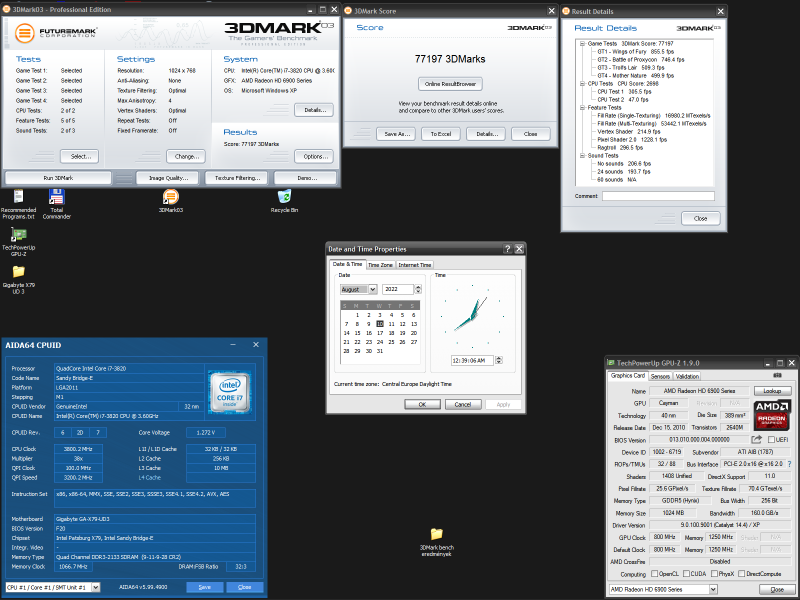Image resolution: width=800 pixels, height=600 pixels.
Task: Open the 3DMark bench eredmények folder
Action: [x=436, y=542]
